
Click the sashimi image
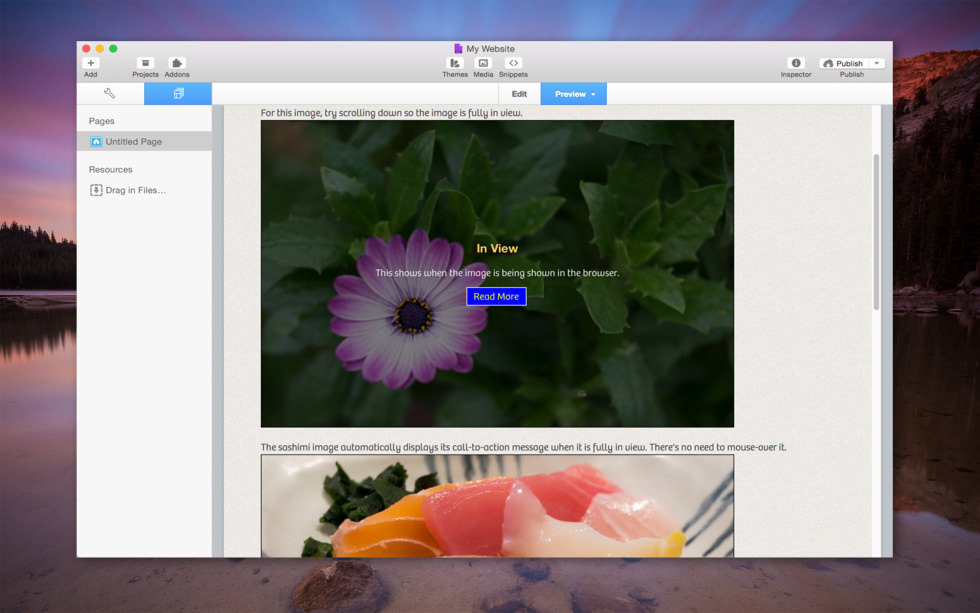point(497,506)
